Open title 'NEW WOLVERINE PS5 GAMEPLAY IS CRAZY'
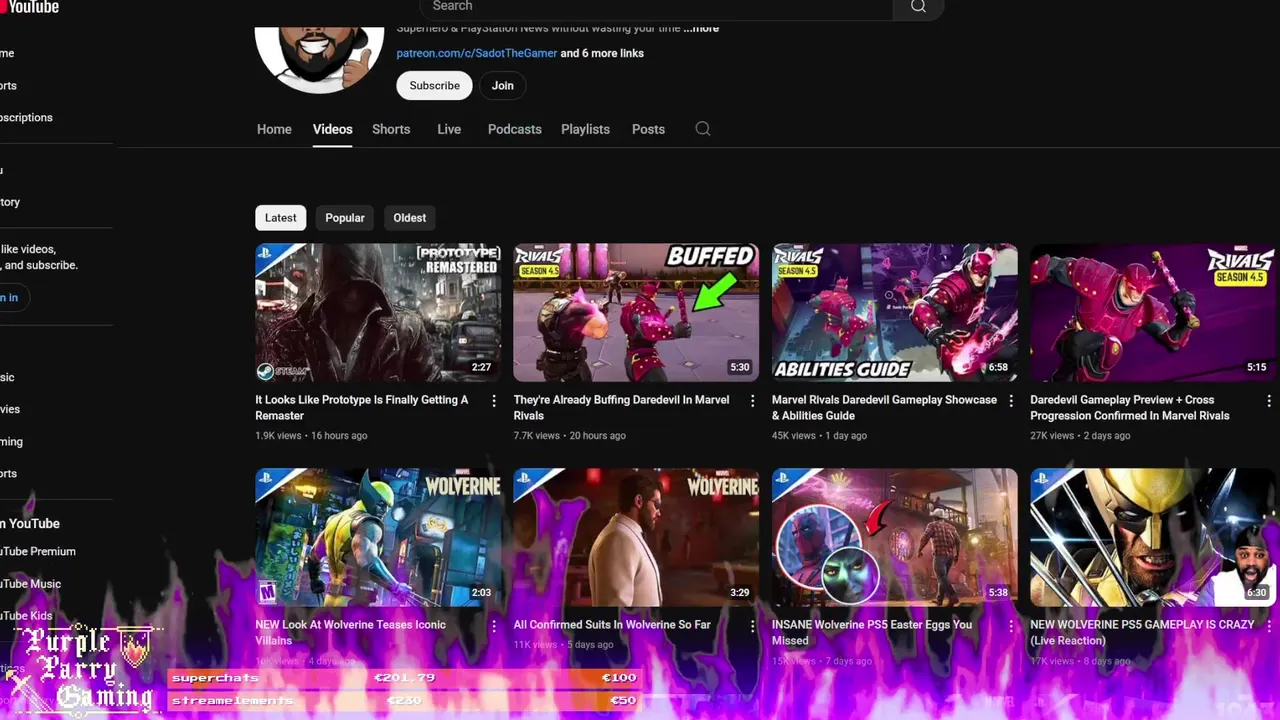The width and height of the screenshot is (1280, 720). tap(1142, 632)
